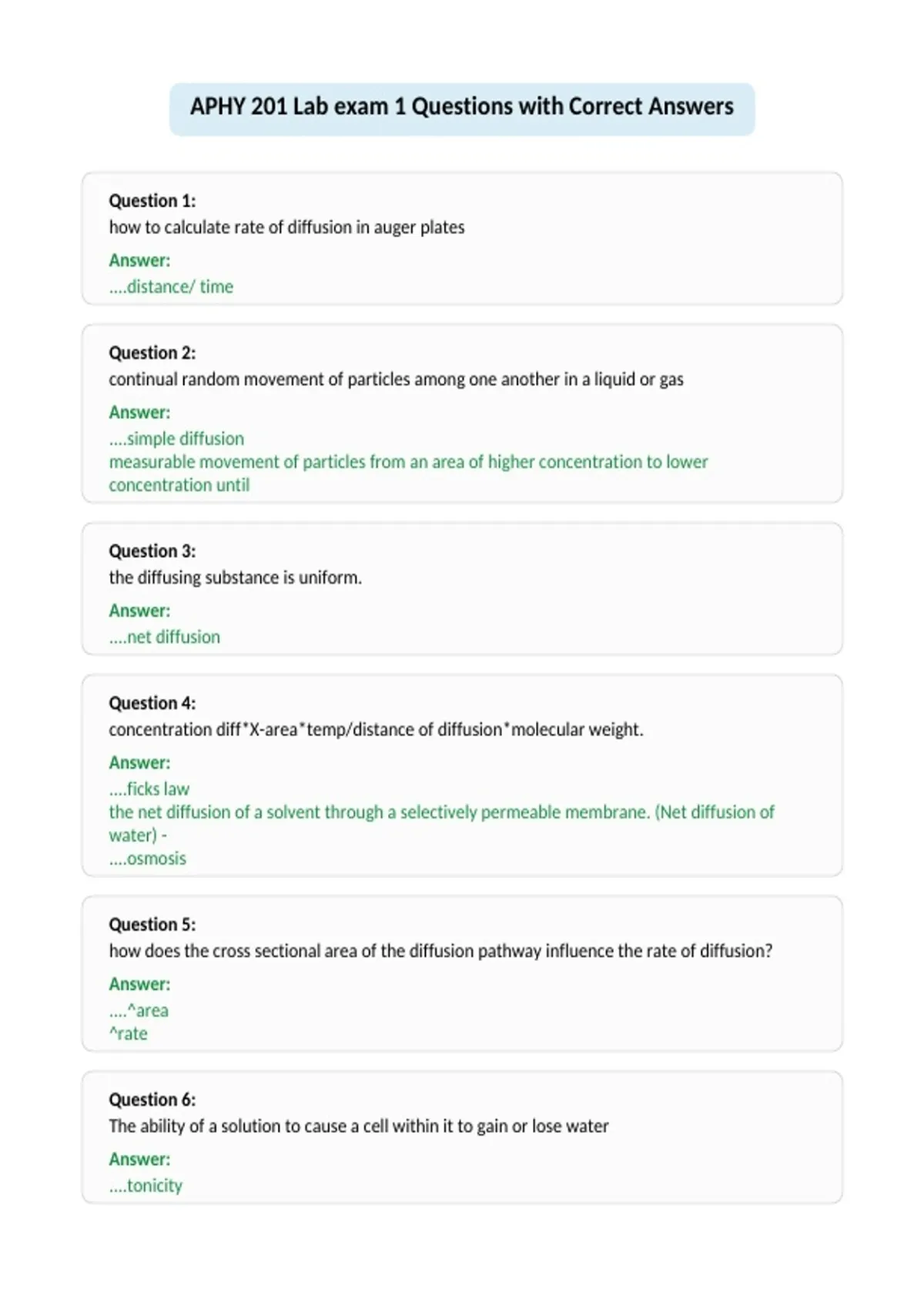Click the 'net diffusion' answer

[x=165, y=637]
